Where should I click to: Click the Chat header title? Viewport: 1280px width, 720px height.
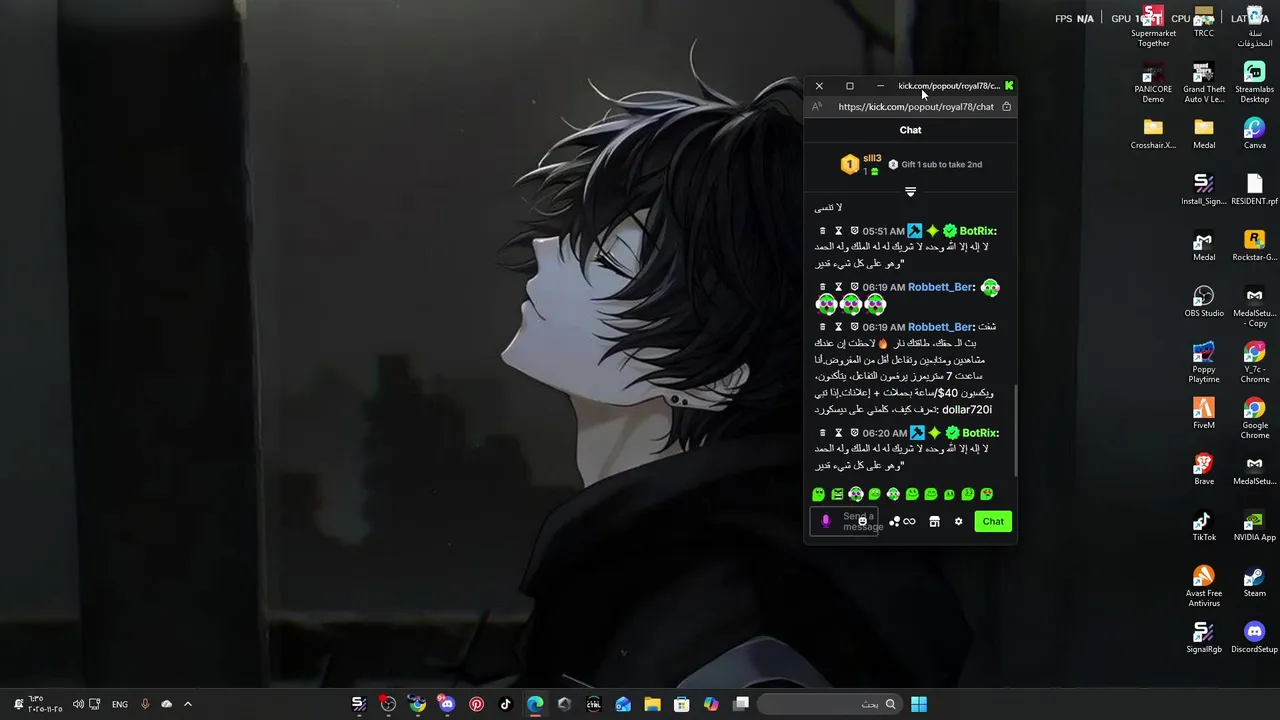[910, 130]
